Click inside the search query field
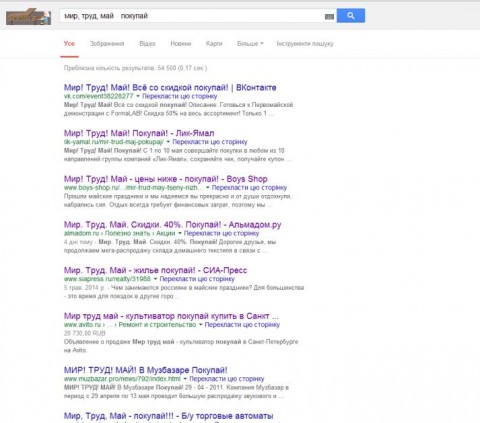 pyautogui.click(x=192, y=16)
